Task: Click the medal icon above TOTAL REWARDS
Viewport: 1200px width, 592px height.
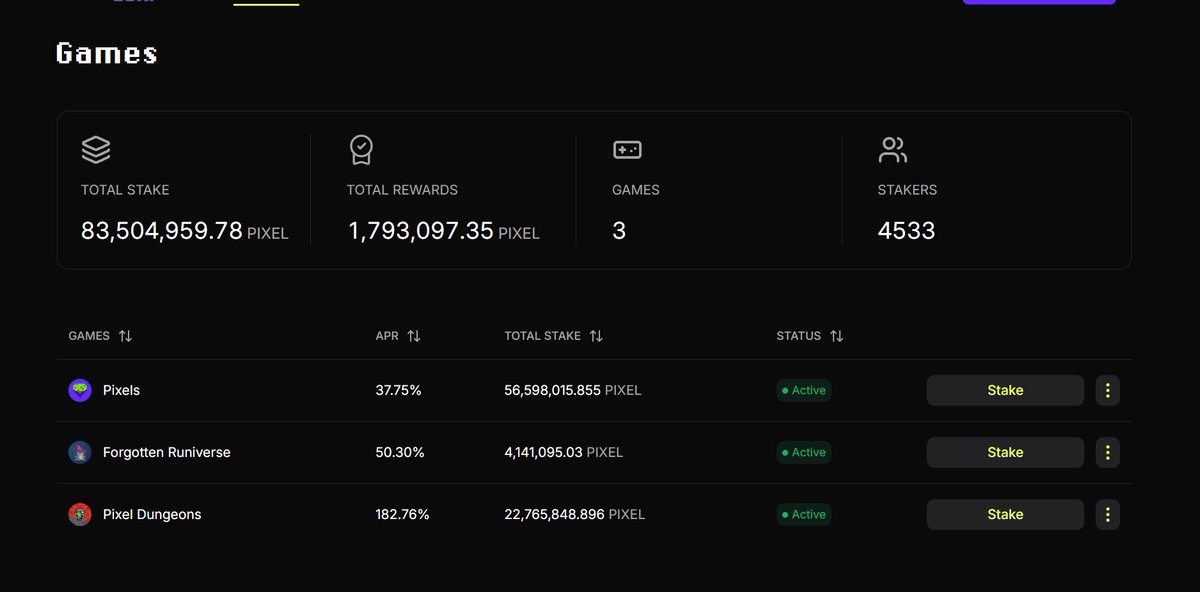Action: pyautogui.click(x=361, y=150)
